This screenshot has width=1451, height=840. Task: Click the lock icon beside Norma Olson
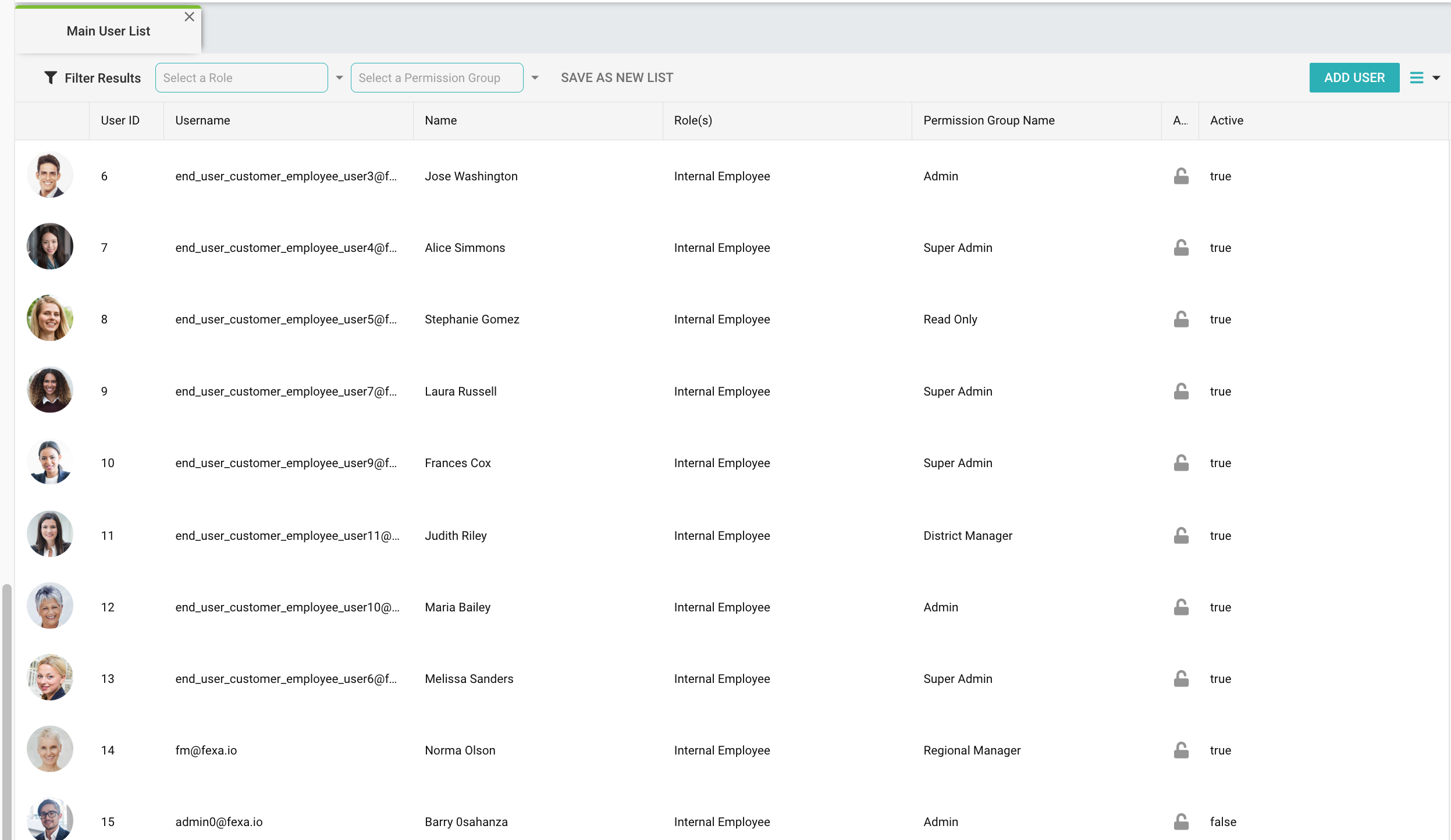(1181, 750)
